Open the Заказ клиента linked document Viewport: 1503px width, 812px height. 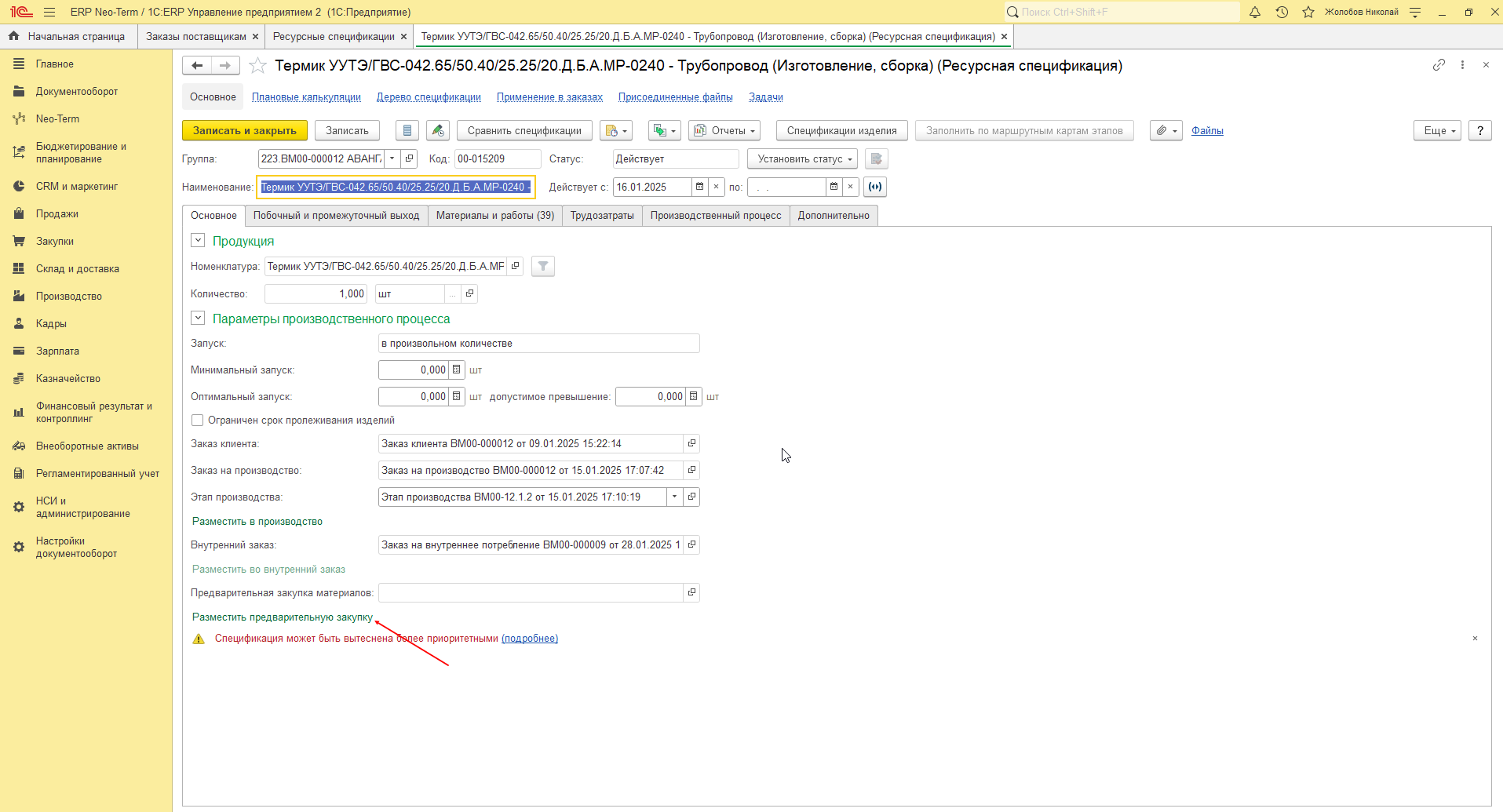(x=691, y=444)
